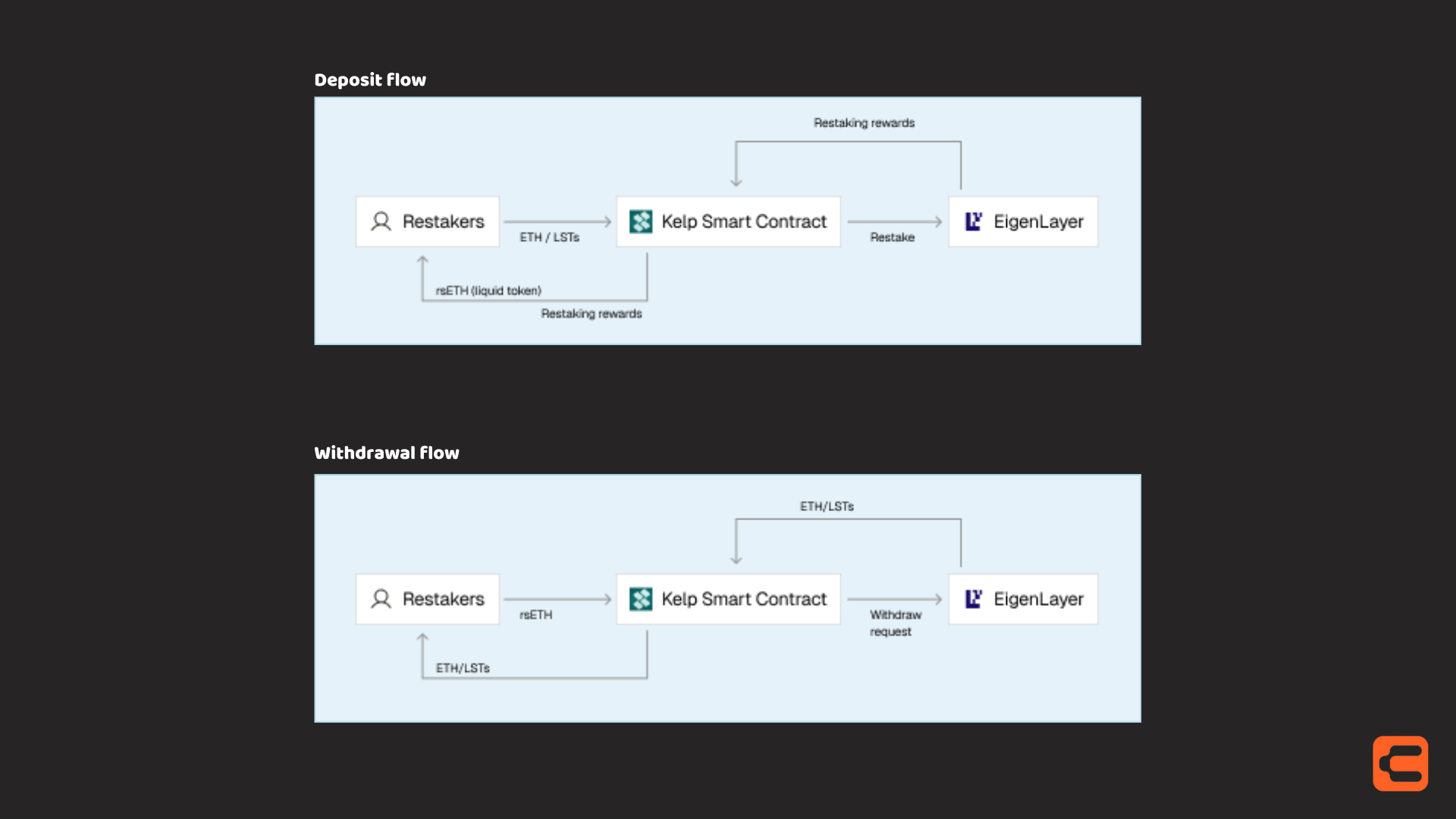Click the EigenLayer logo icon in Withdrawal flow
Viewport: 1456px width, 819px height.
(974, 599)
